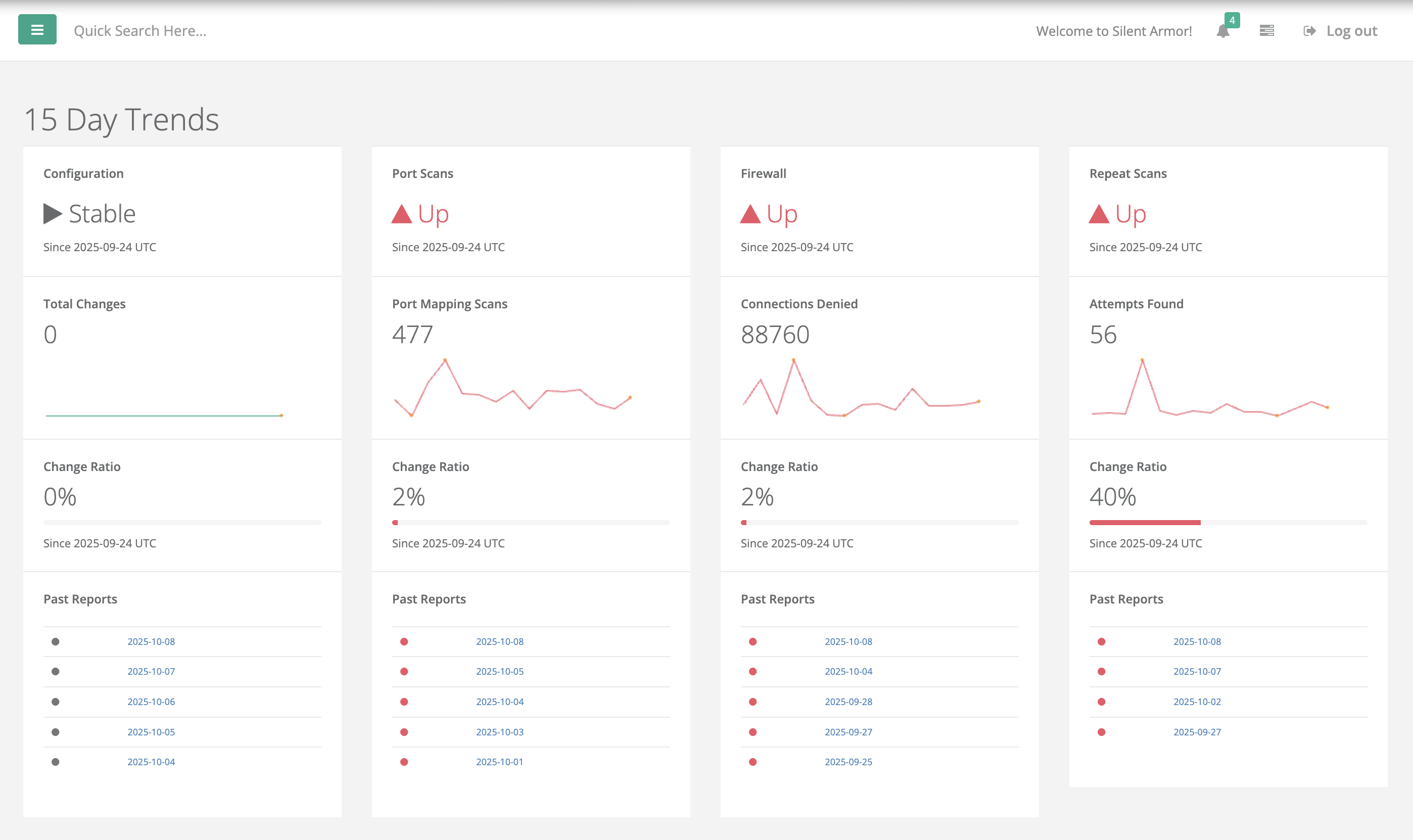The height and width of the screenshot is (840, 1413).
Task: Click the red dot beside Port Scans 2025-10-04
Action: tap(404, 702)
